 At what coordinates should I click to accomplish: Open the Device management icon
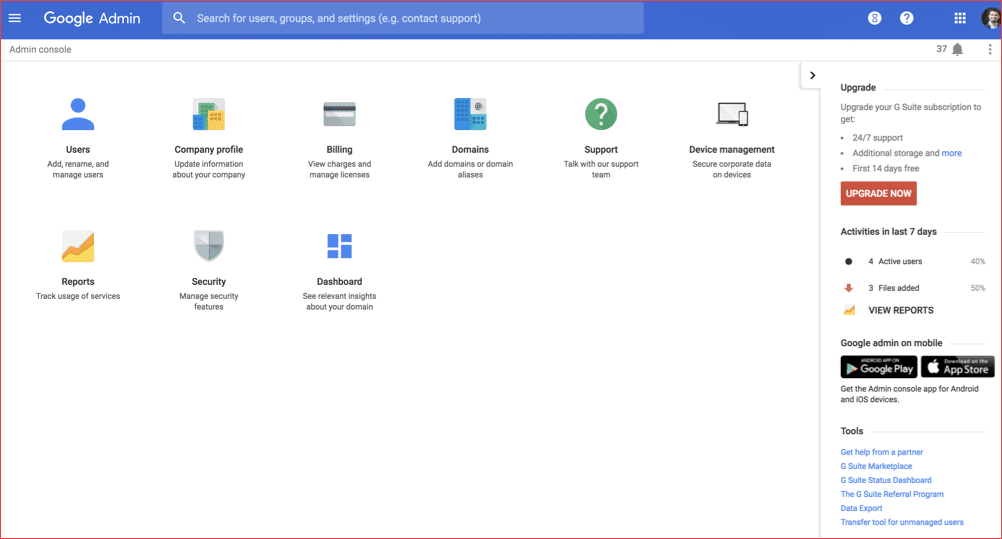[732, 114]
